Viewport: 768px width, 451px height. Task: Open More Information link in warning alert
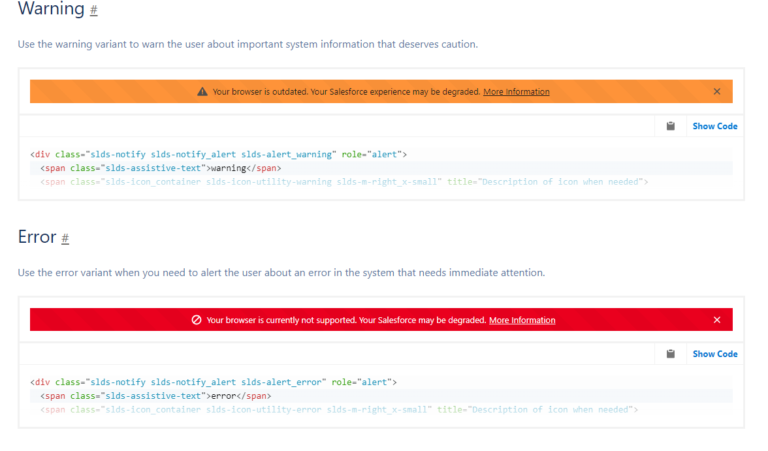(x=516, y=92)
